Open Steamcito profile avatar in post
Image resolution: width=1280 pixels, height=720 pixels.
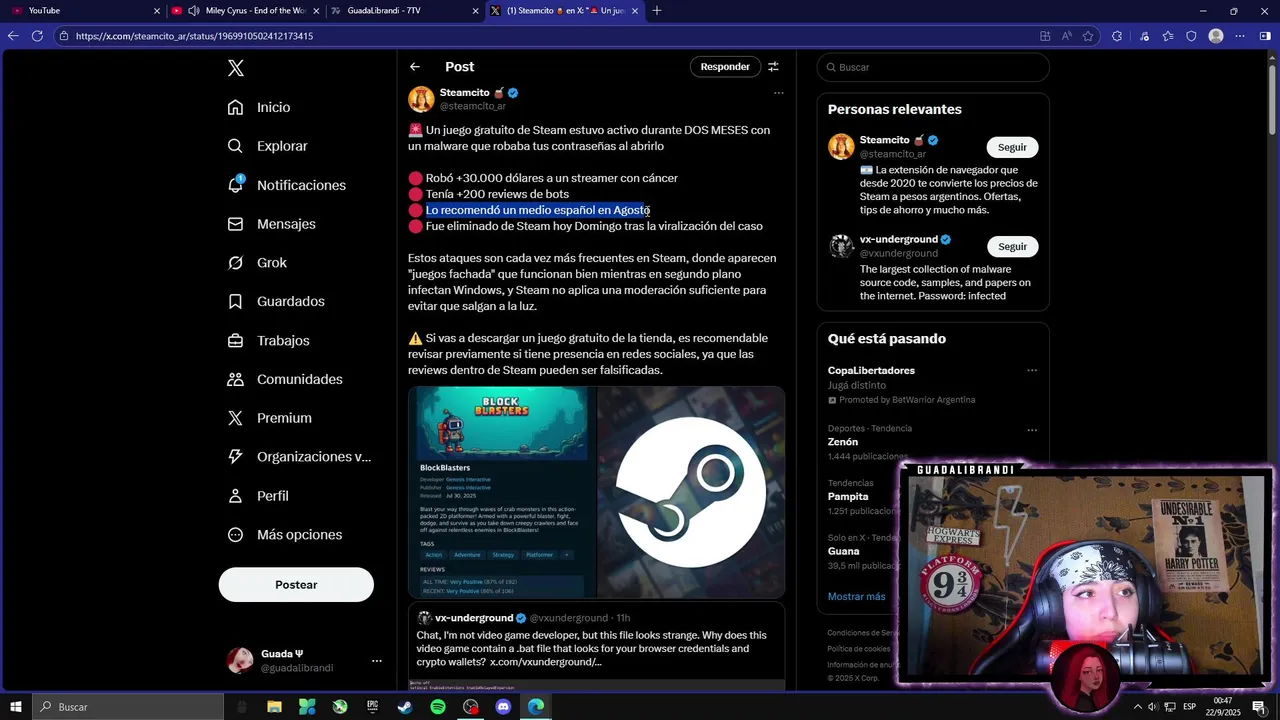pyautogui.click(x=421, y=99)
